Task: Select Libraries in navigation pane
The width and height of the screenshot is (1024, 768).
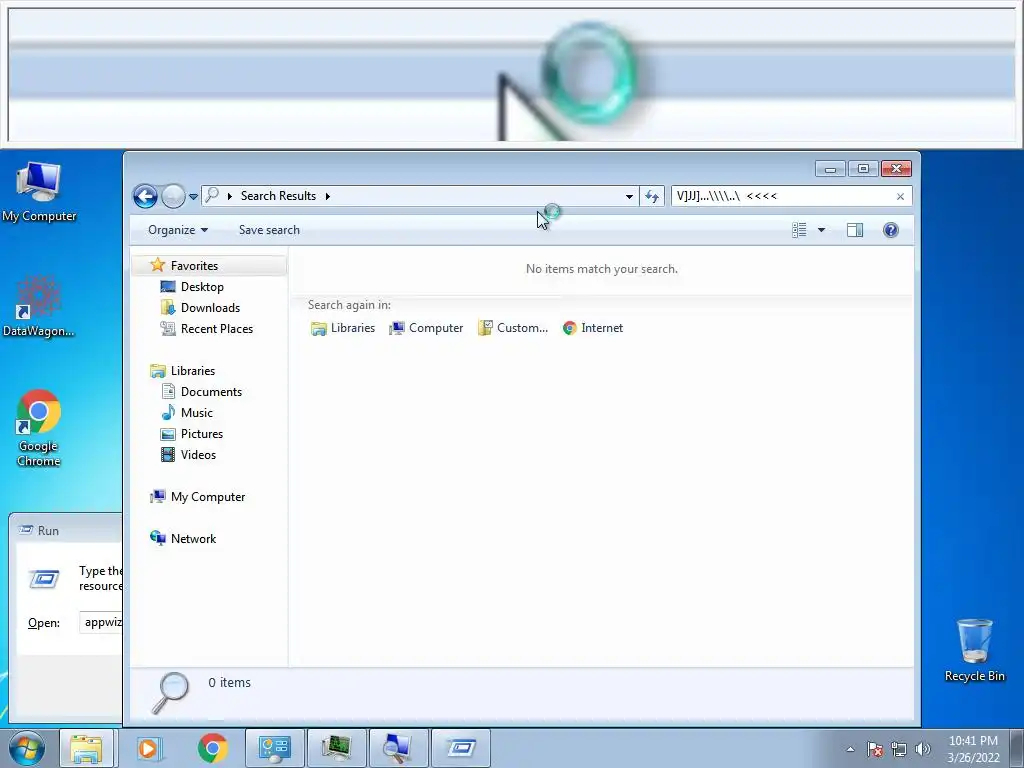Action: (193, 371)
